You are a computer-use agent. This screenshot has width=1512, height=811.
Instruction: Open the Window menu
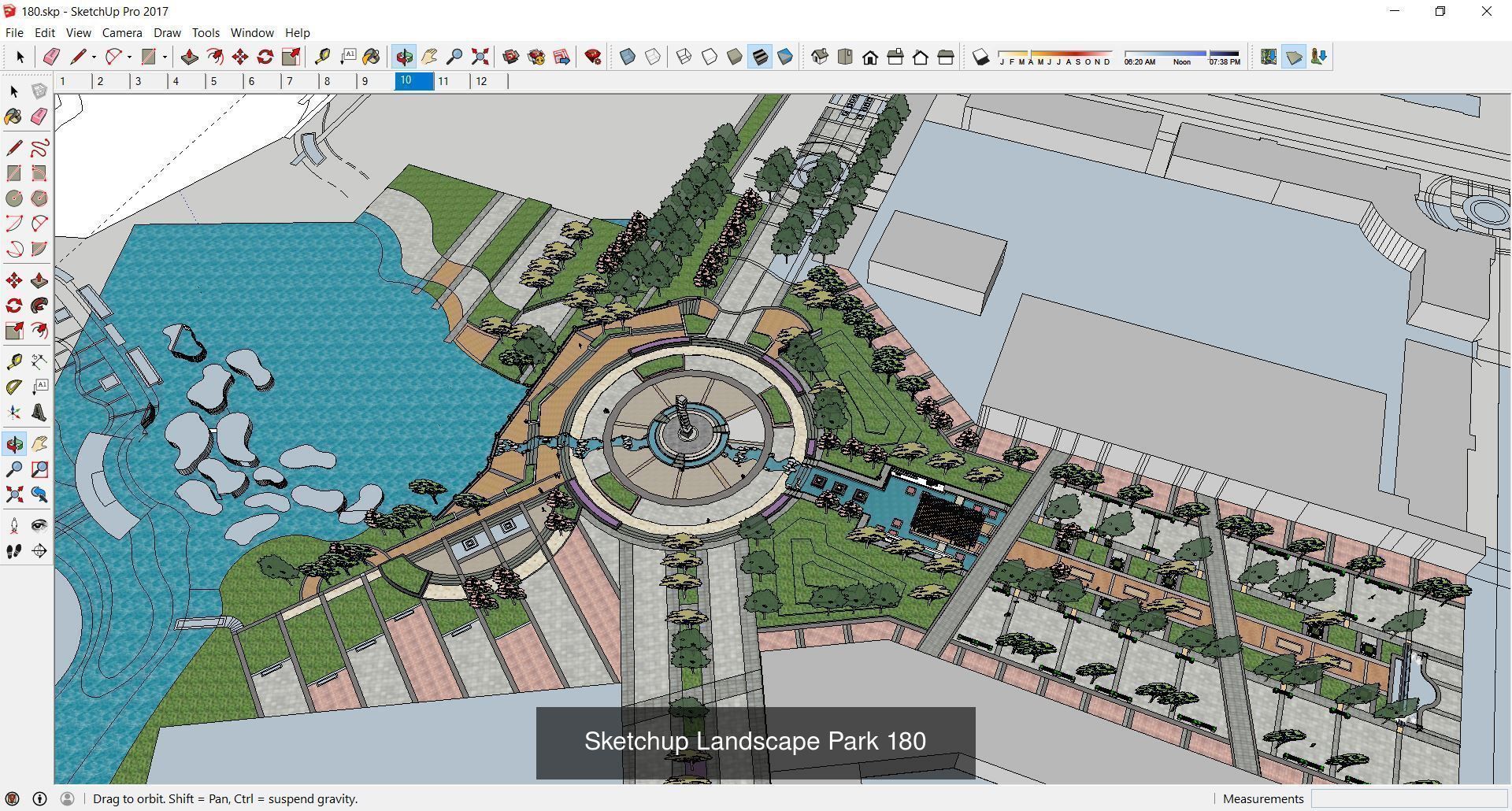(x=252, y=32)
